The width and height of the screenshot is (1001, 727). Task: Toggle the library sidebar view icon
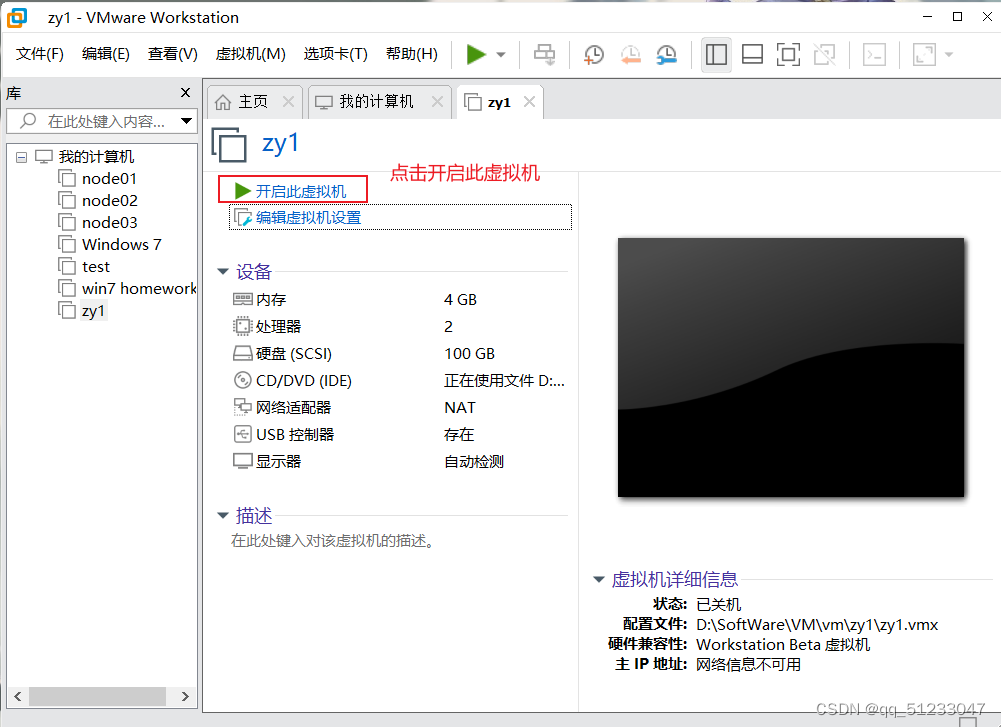[x=716, y=54]
